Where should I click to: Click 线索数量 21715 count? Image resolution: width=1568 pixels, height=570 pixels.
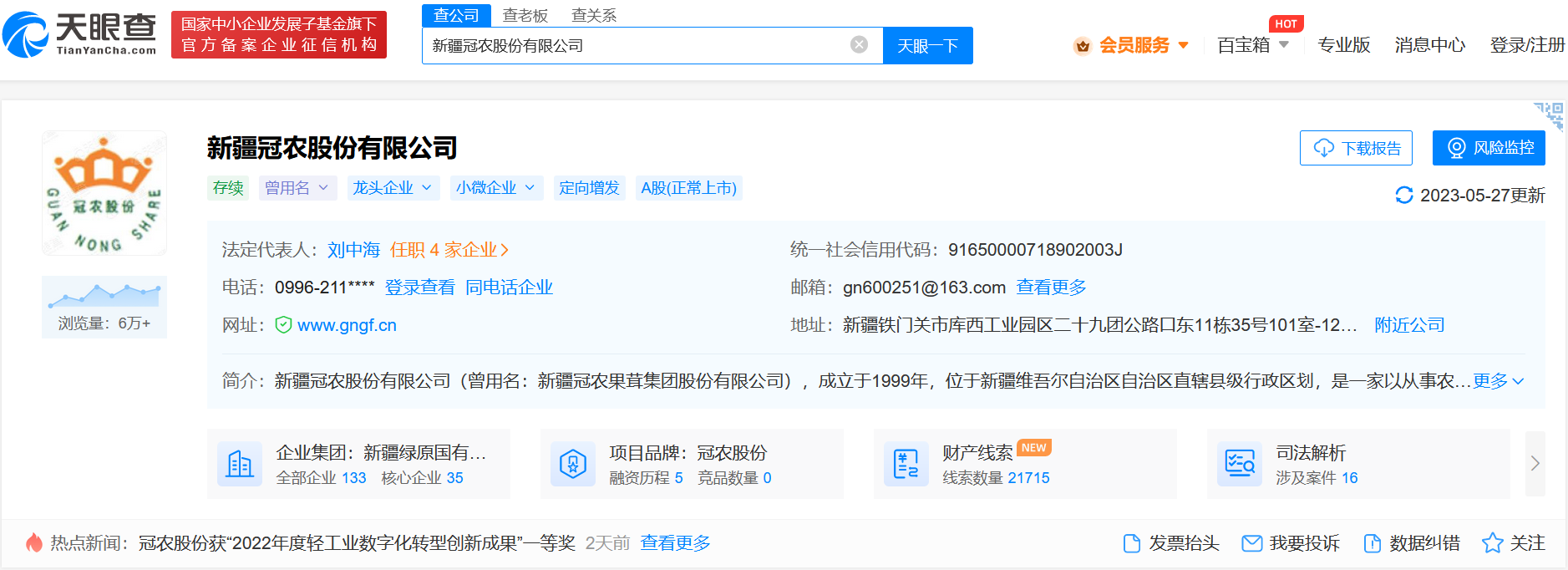coord(996,478)
